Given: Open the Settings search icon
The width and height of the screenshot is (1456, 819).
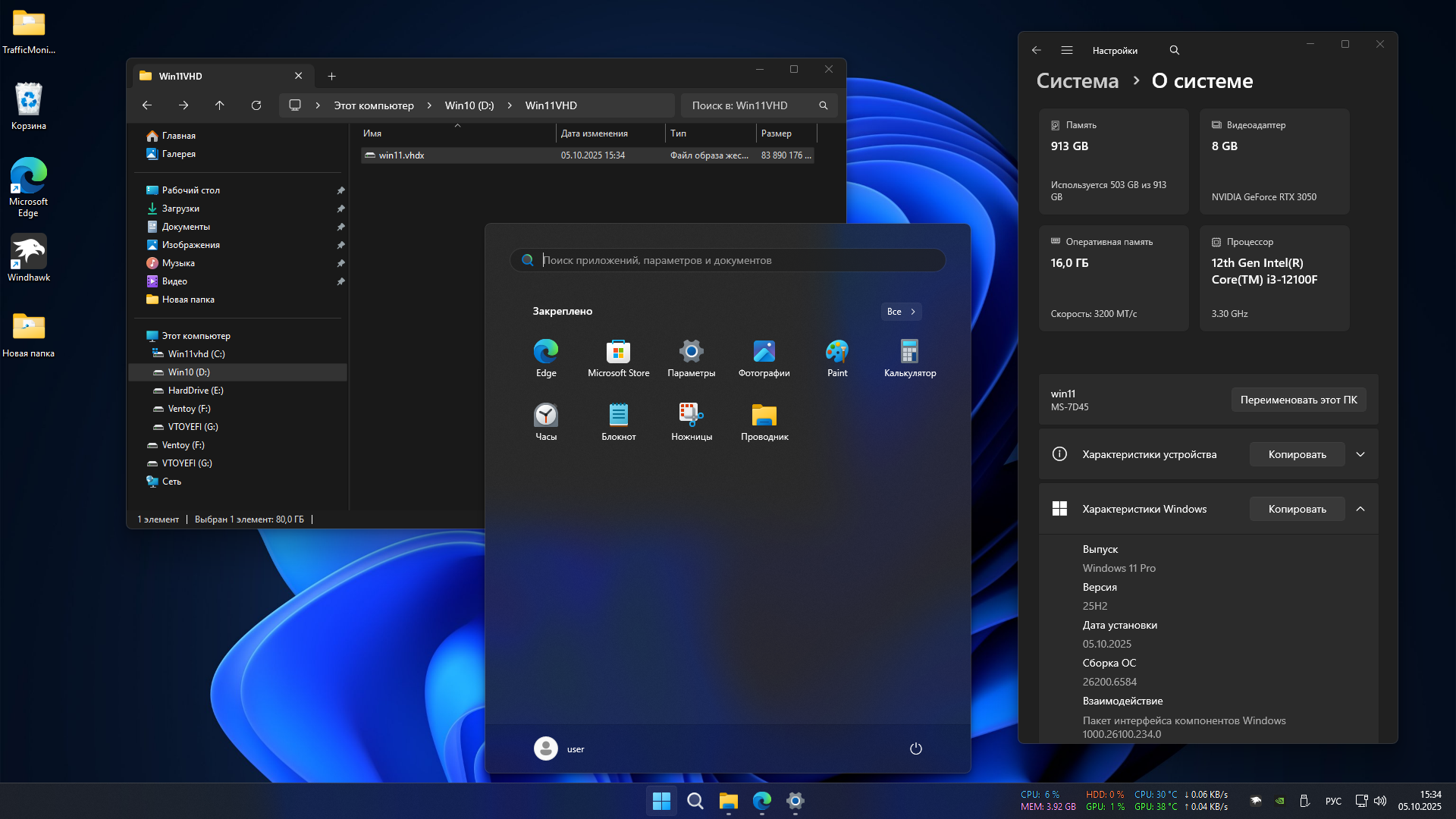Looking at the screenshot, I should (1174, 50).
